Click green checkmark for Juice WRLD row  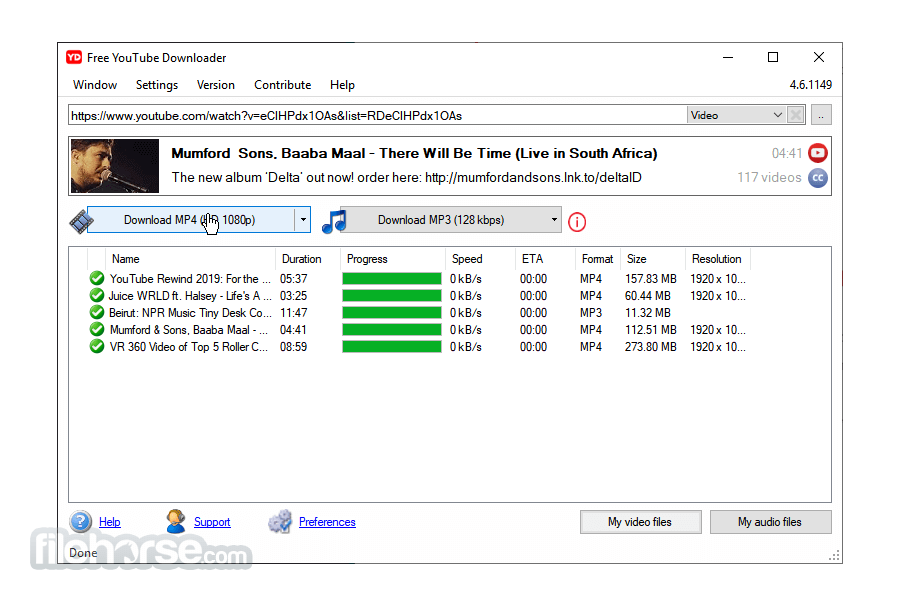tap(96, 296)
